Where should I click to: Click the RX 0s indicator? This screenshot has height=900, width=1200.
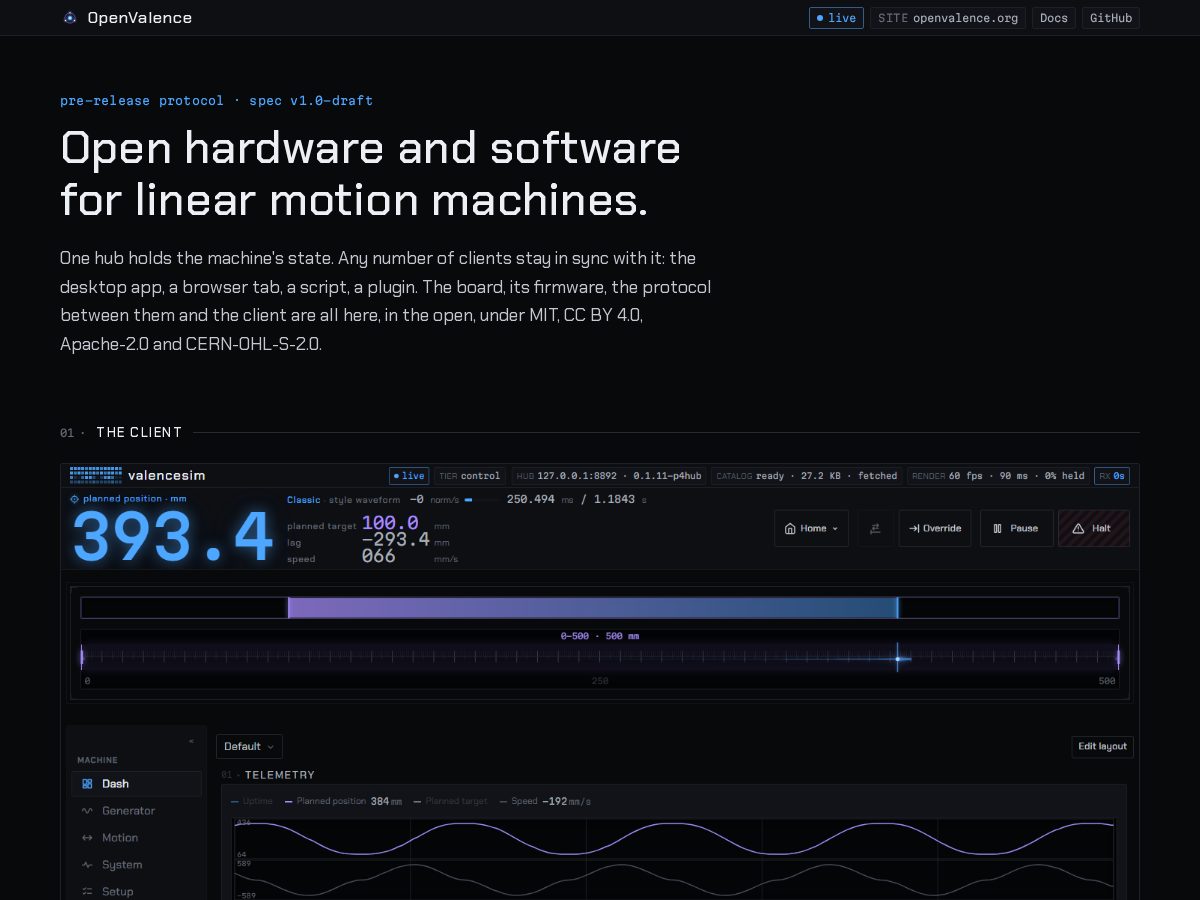tap(1112, 476)
